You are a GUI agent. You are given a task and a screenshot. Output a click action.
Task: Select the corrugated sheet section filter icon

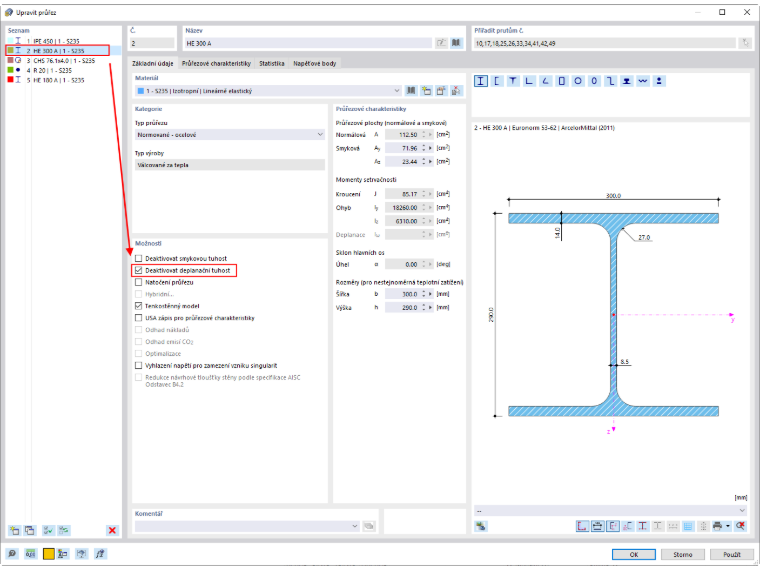pyautogui.click(x=643, y=81)
